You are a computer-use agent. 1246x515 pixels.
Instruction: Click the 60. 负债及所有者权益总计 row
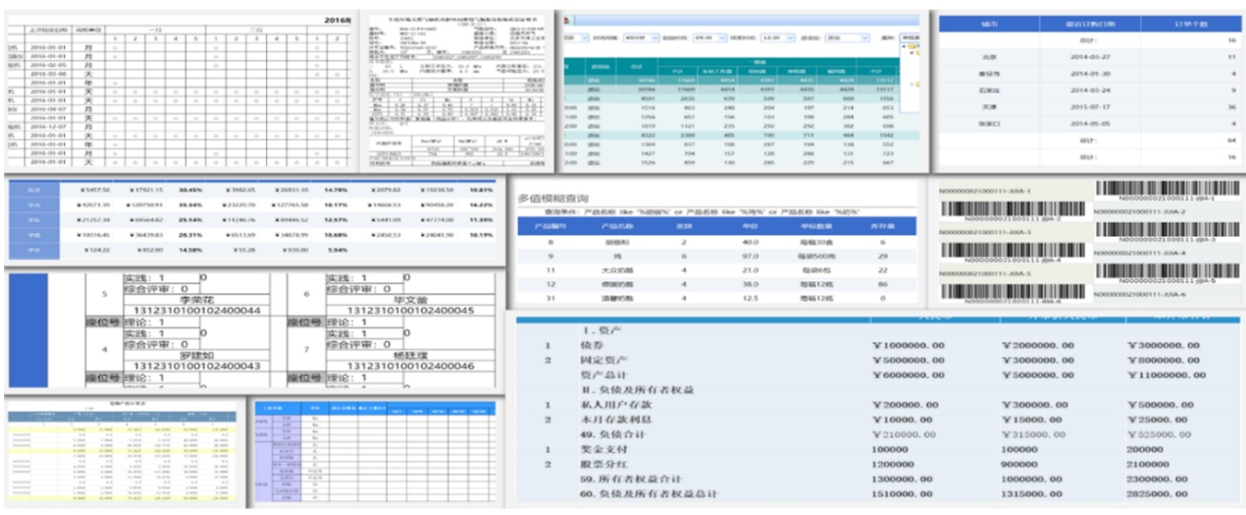point(877,494)
